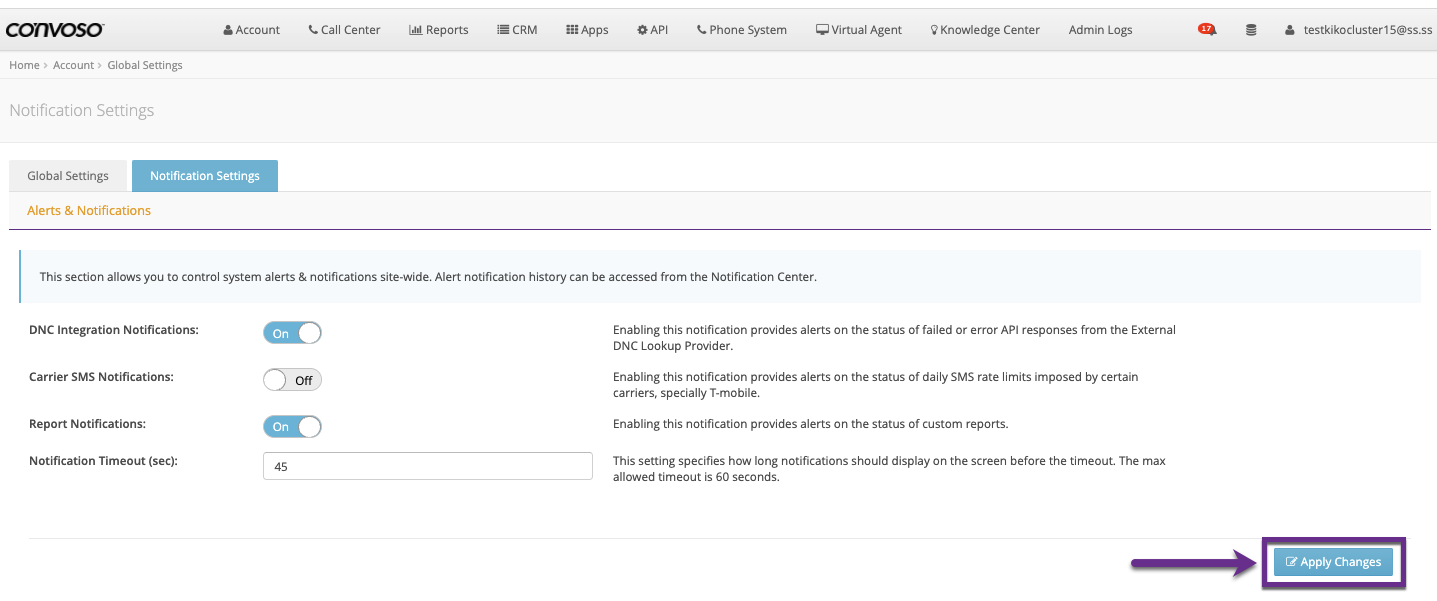Toggle Carrier SMS Notifications switch

(292, 380)
